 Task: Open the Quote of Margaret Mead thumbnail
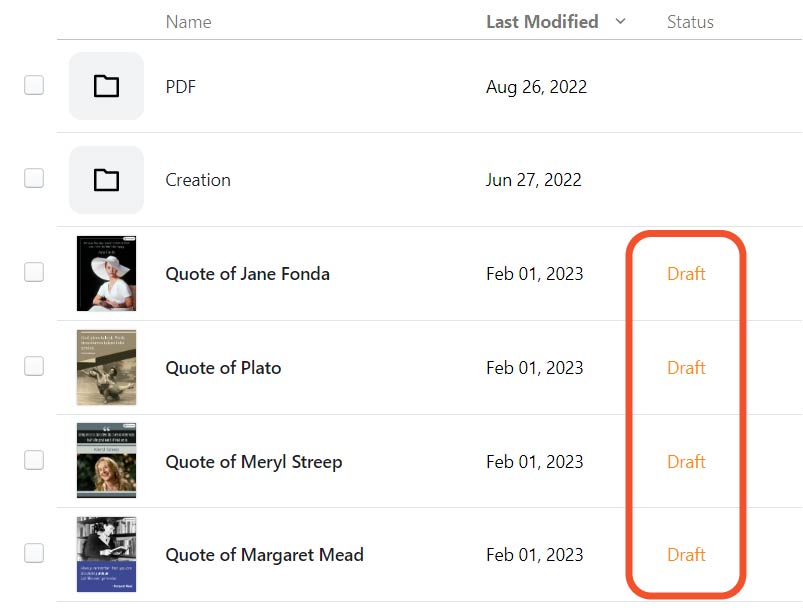tap(107, 554)
